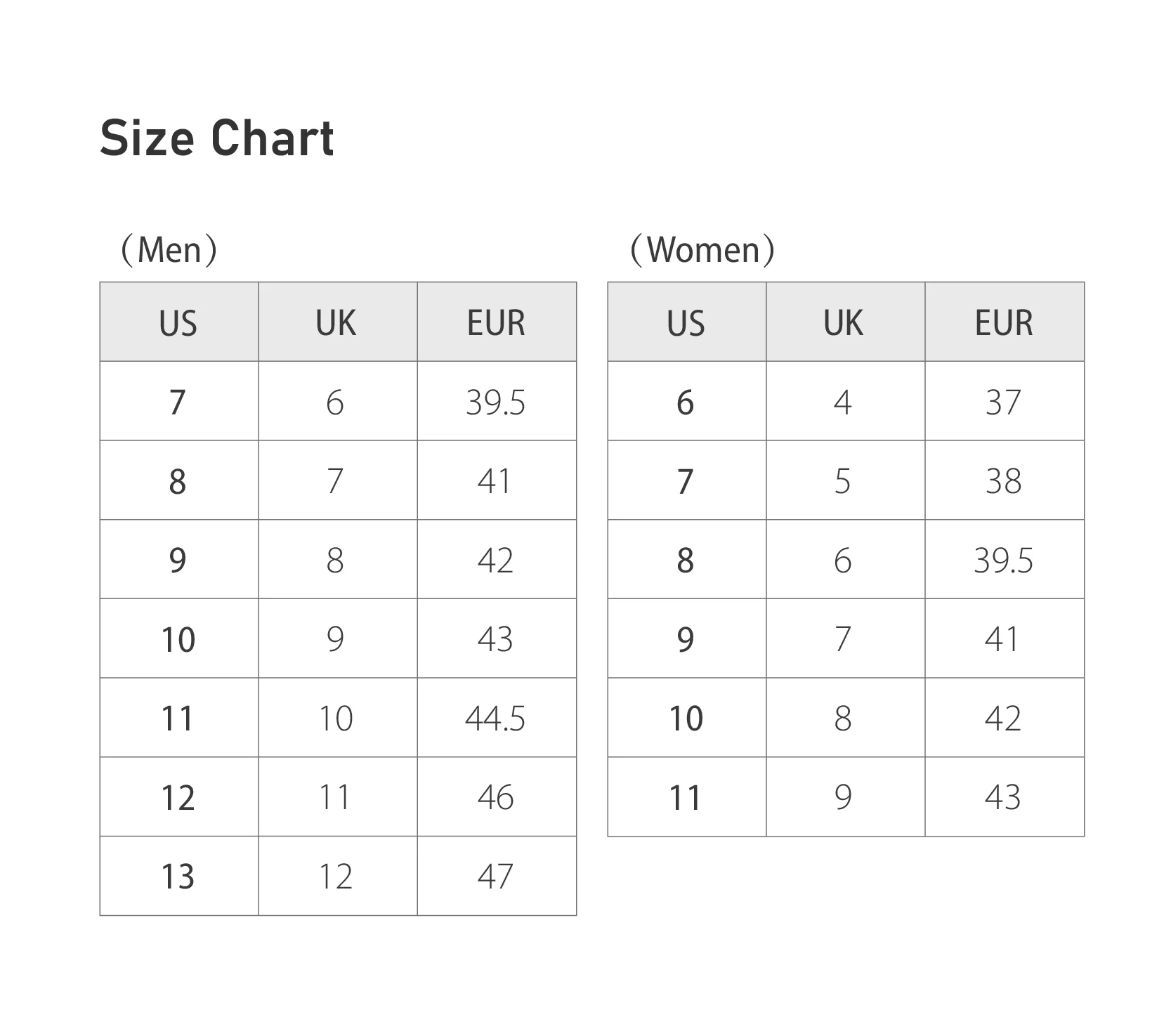Select women's EUR 37 cell
1171x1036 pixels.
coord(1003,402)
